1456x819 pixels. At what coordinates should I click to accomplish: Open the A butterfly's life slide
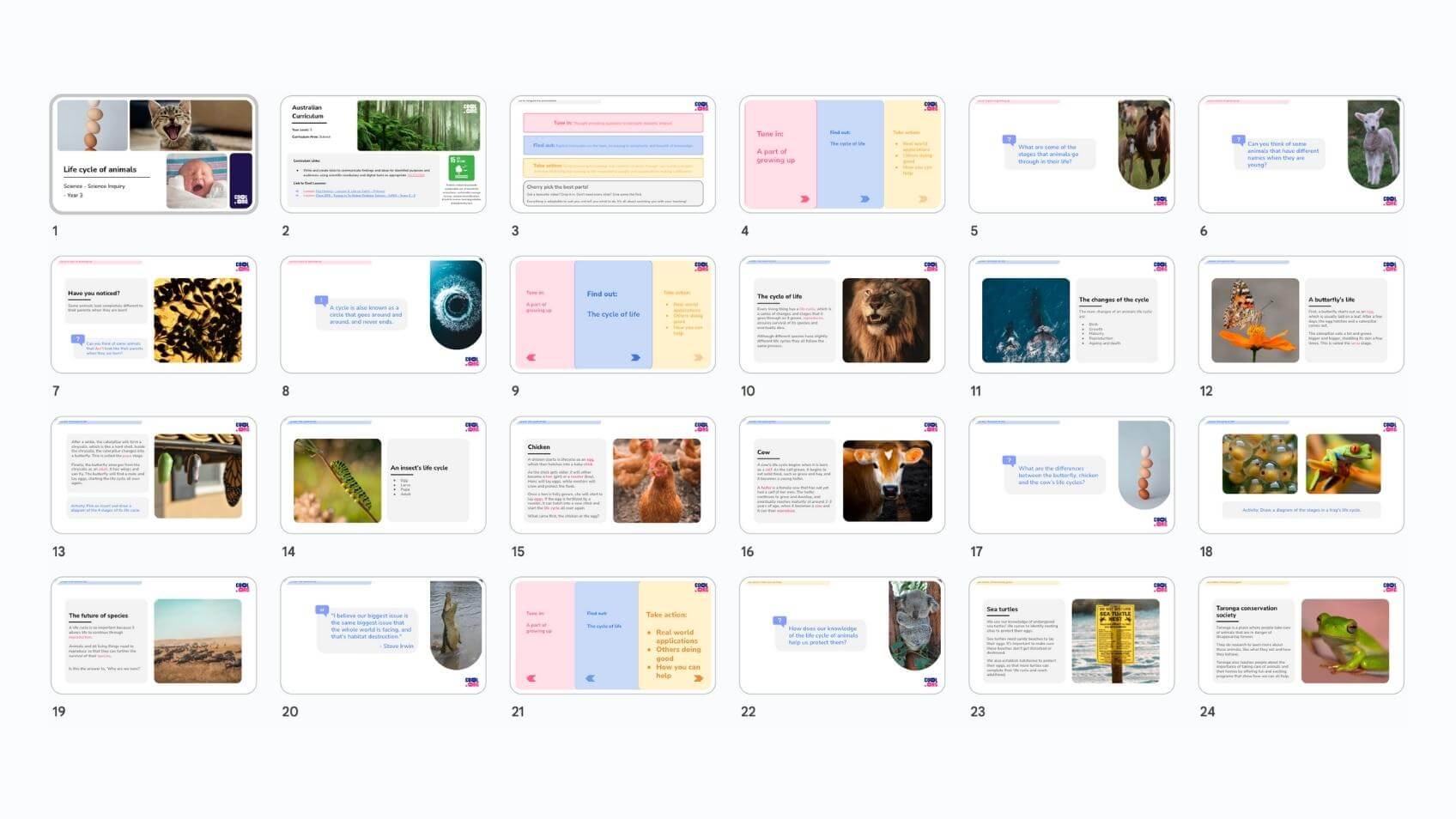click(x=1301, y=315)
